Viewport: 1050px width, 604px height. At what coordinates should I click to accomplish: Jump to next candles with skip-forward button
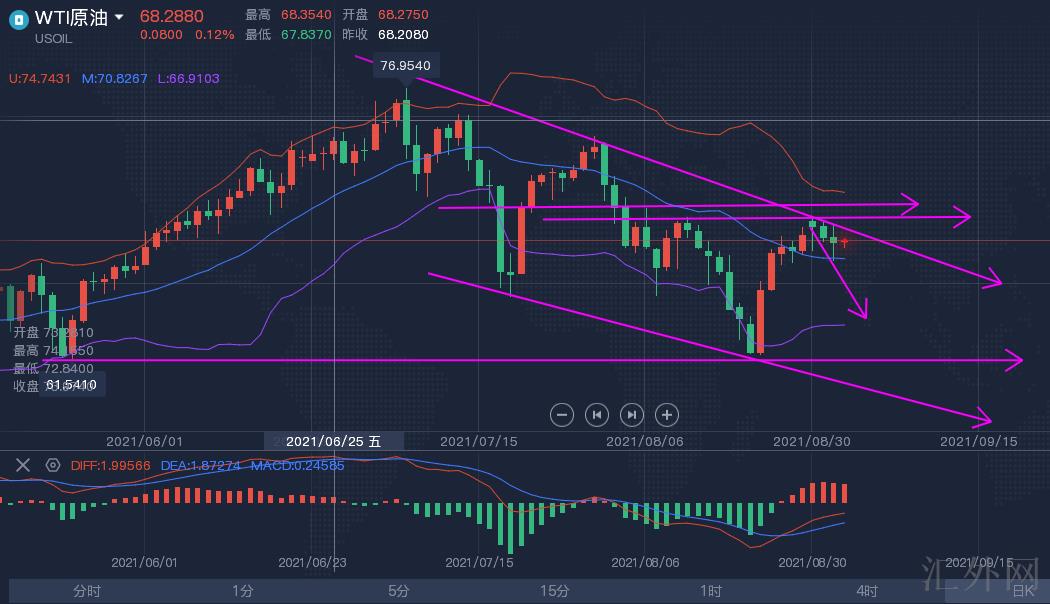click(x=632, y=414)
